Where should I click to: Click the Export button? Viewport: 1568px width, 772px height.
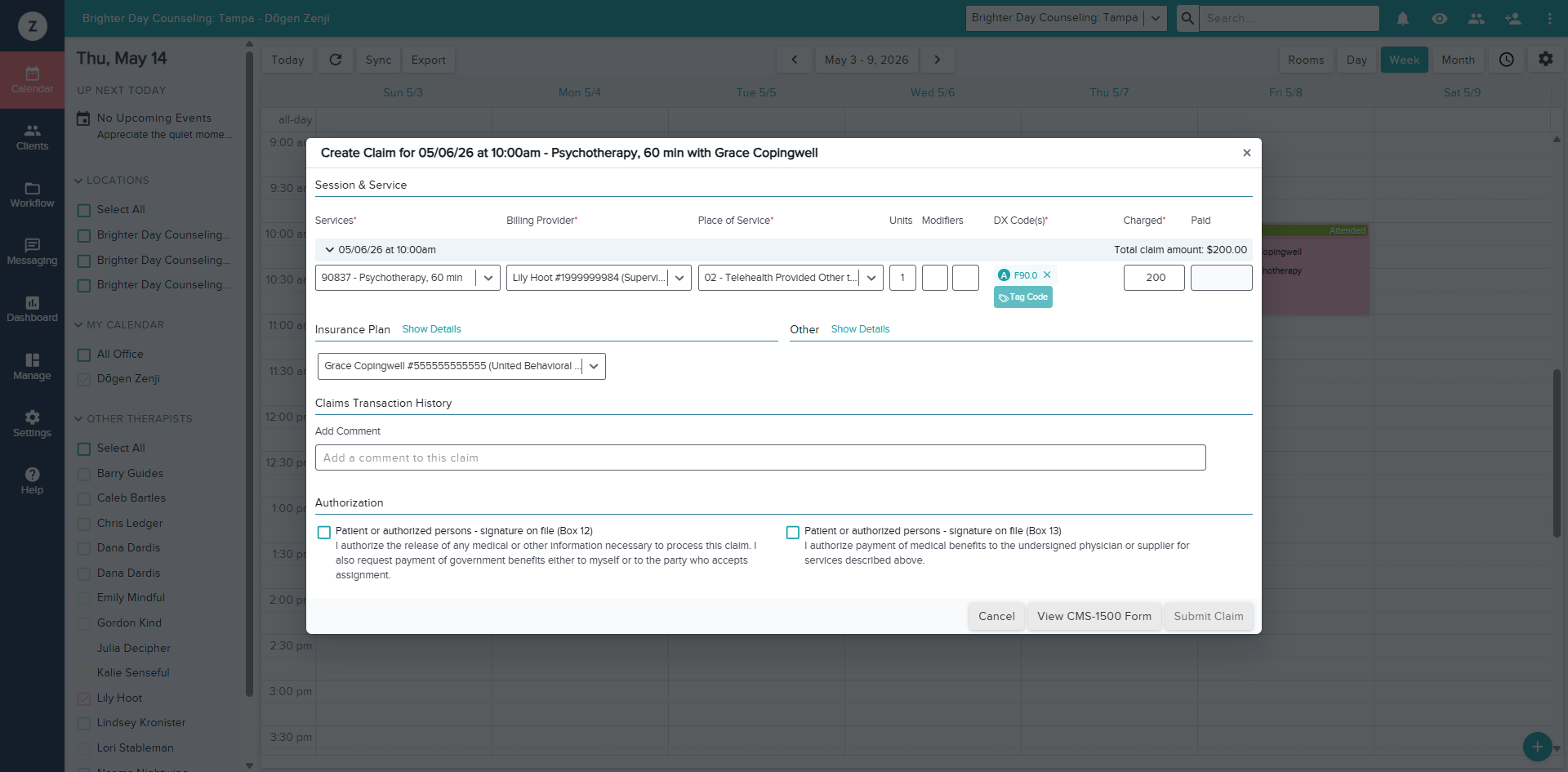click(429, 60)
